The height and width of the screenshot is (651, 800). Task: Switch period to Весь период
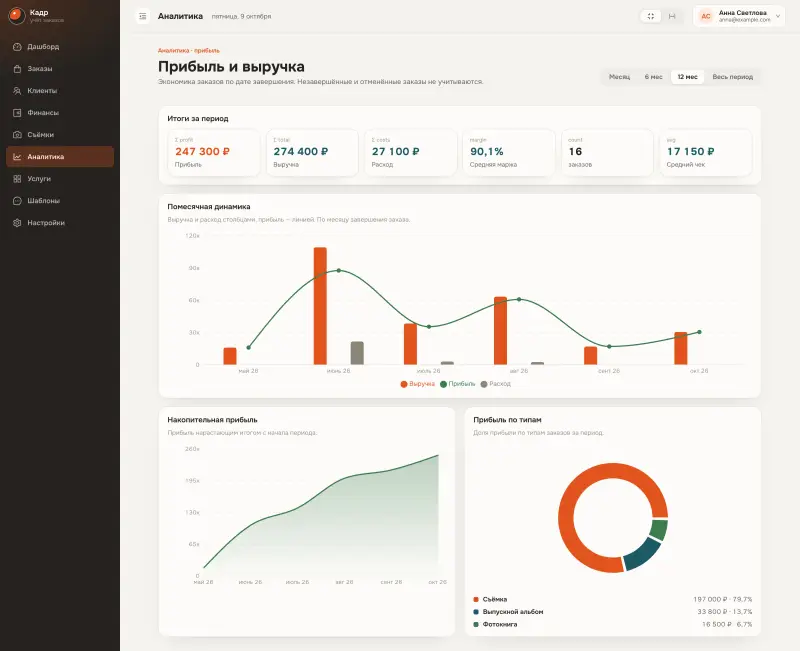732,77
